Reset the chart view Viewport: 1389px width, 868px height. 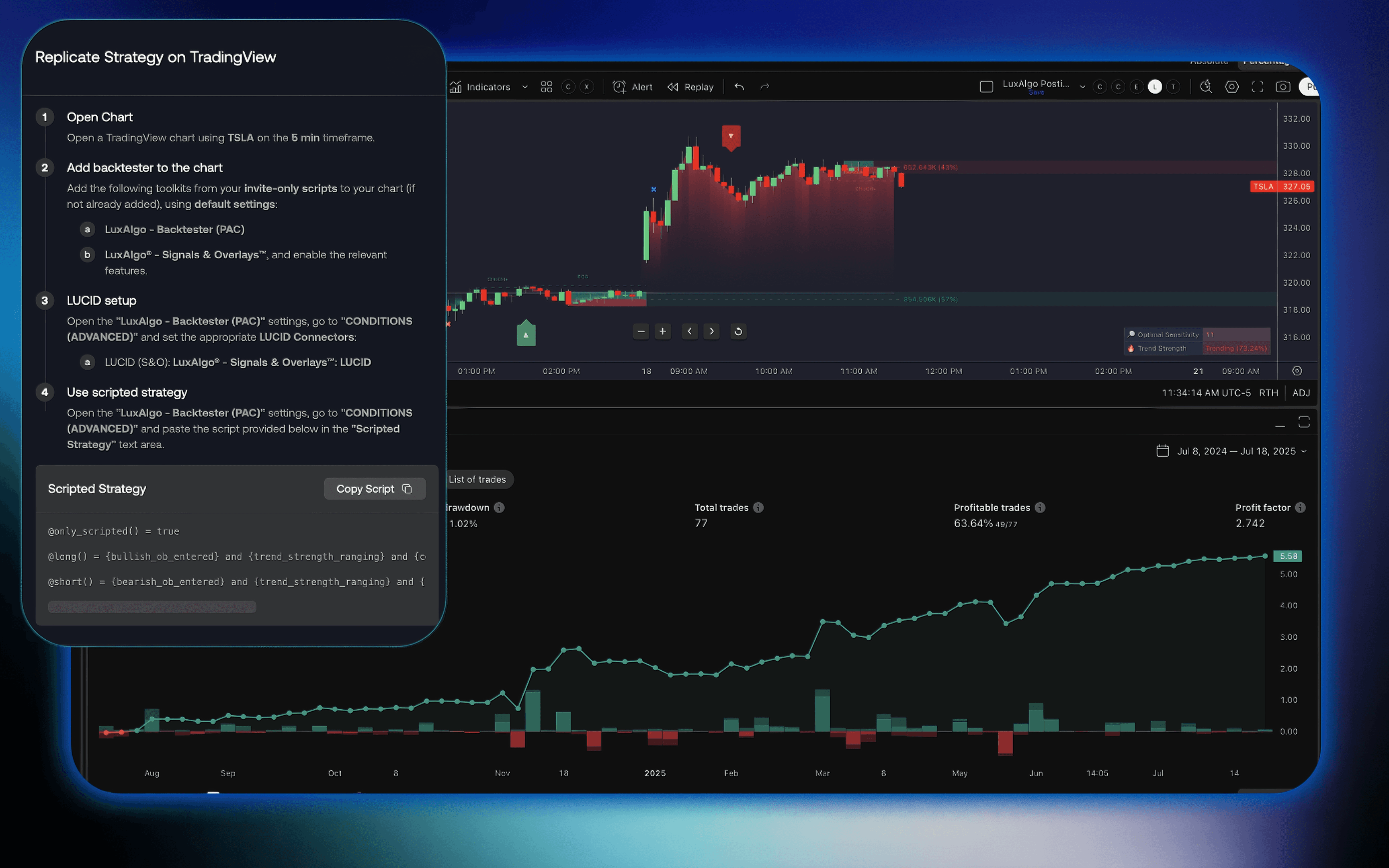[x=738, y=331]
